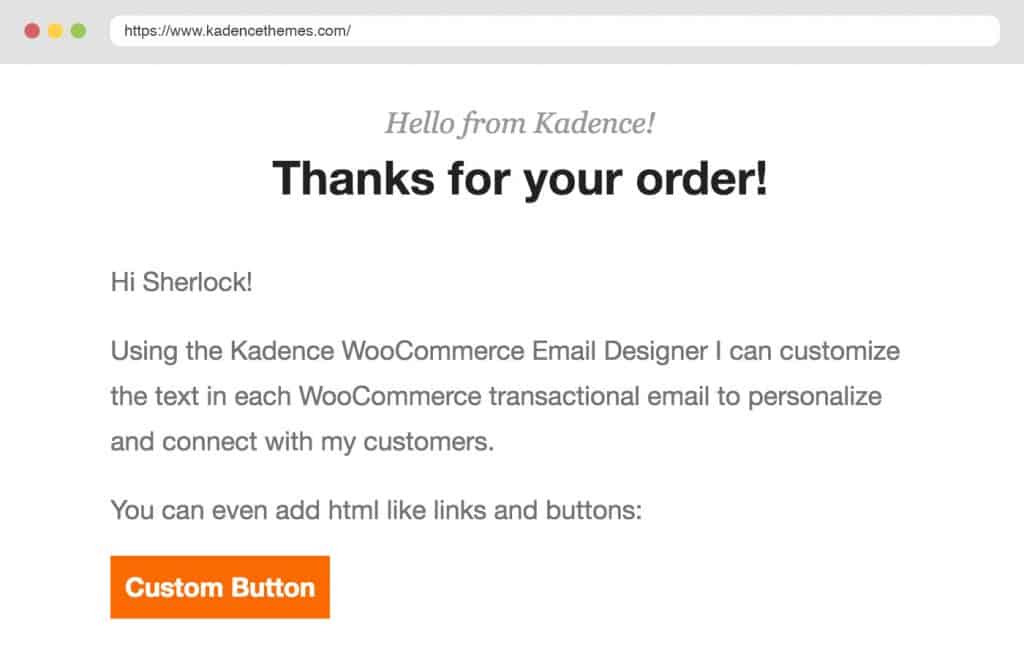This screenshot has width=1024, height=672.
Task: Click the Custom Button label text
Action: 220,588
